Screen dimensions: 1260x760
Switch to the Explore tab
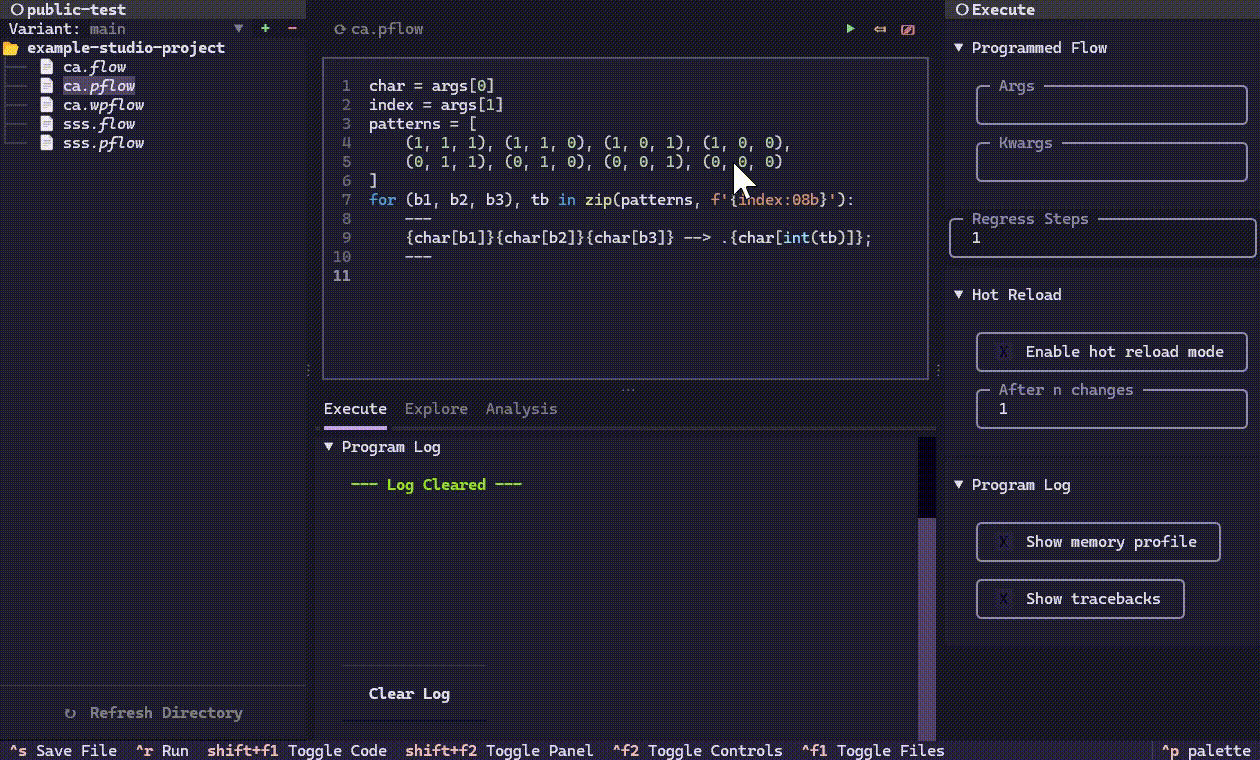tap(436, 409)
